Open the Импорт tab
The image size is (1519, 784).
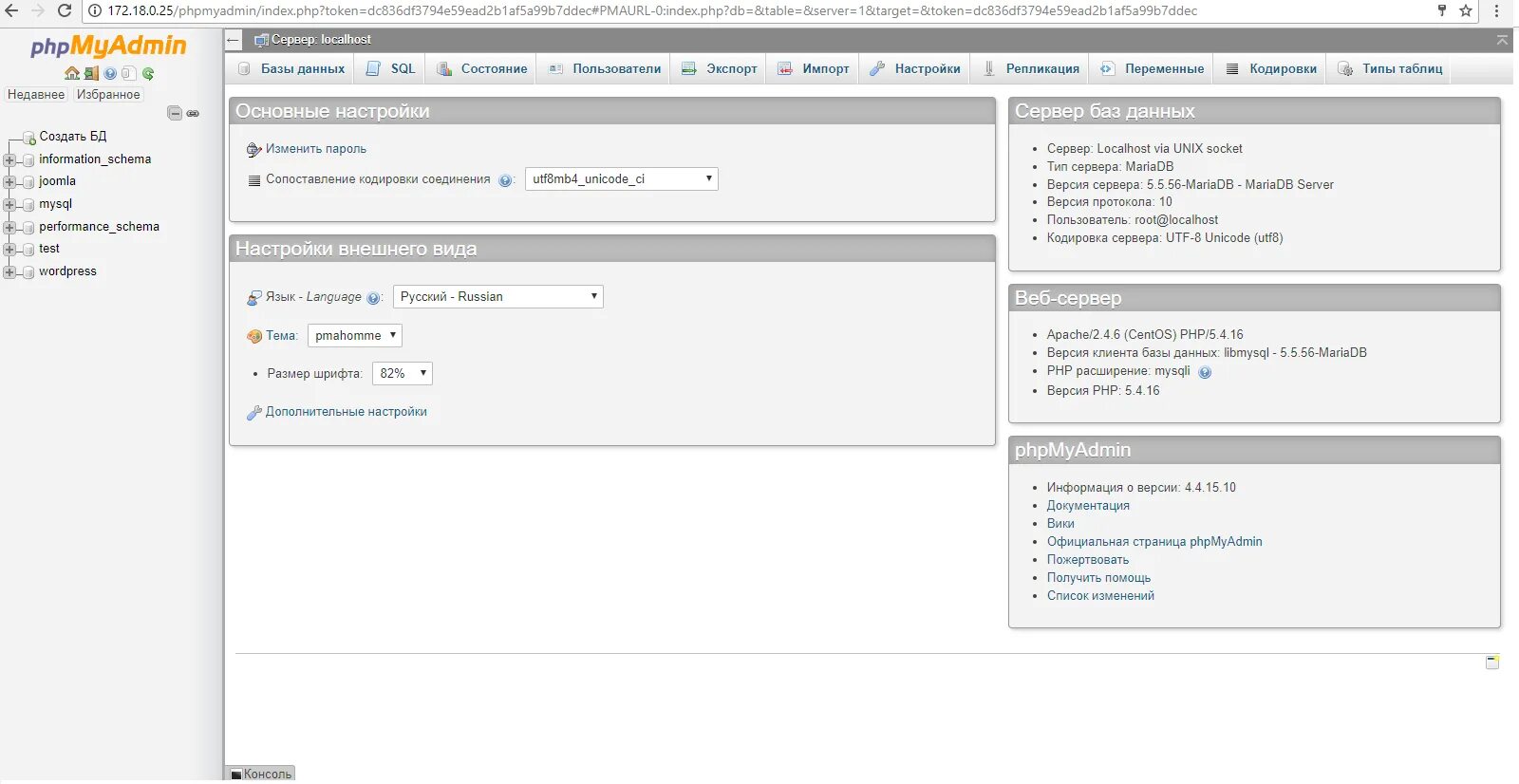click(814, 68)
